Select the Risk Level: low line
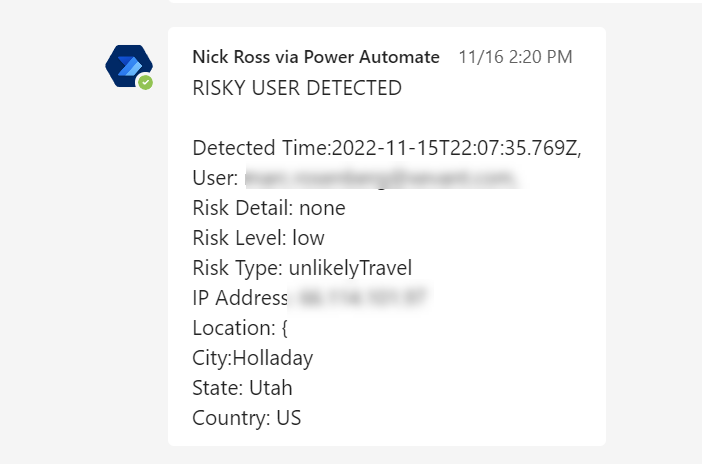The image size is (702, 464). click(258, 238)
